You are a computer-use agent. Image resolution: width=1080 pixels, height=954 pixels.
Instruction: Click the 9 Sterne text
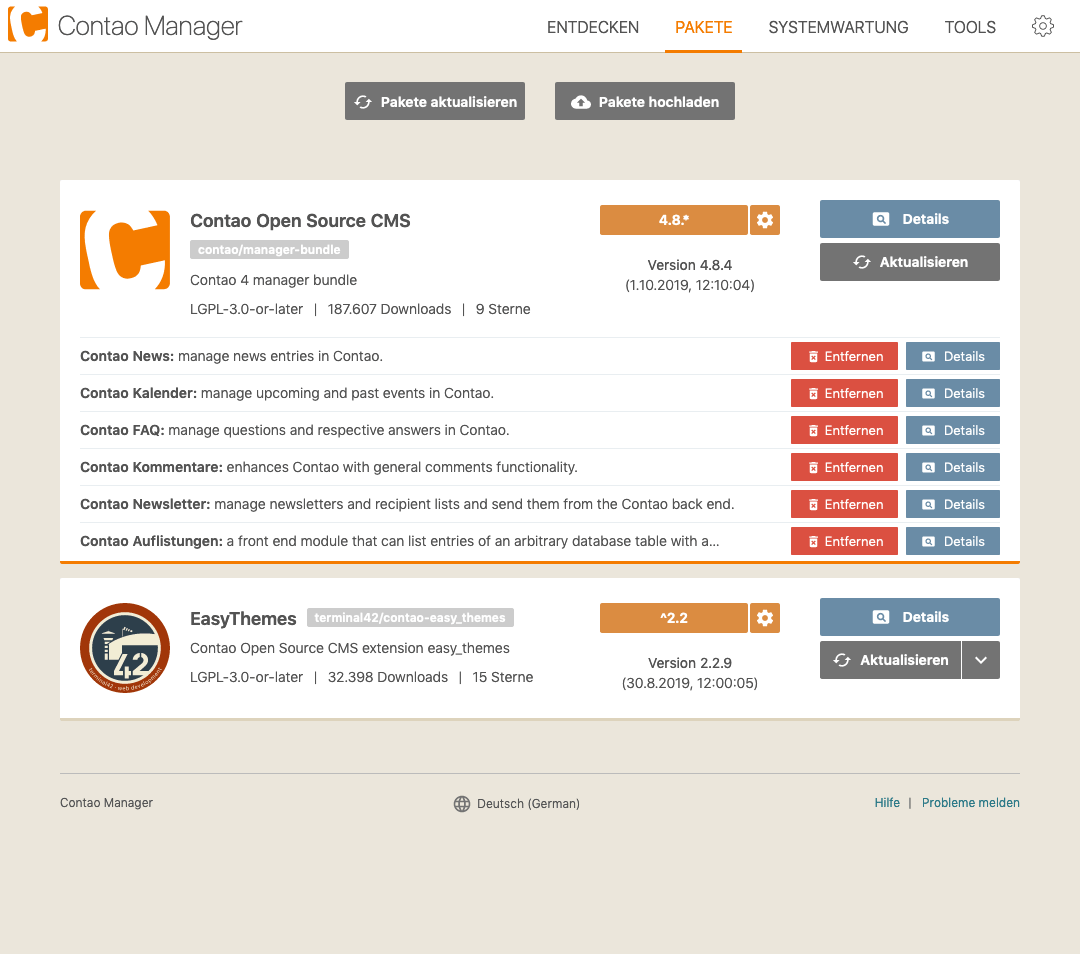click(x=503, y=309)
